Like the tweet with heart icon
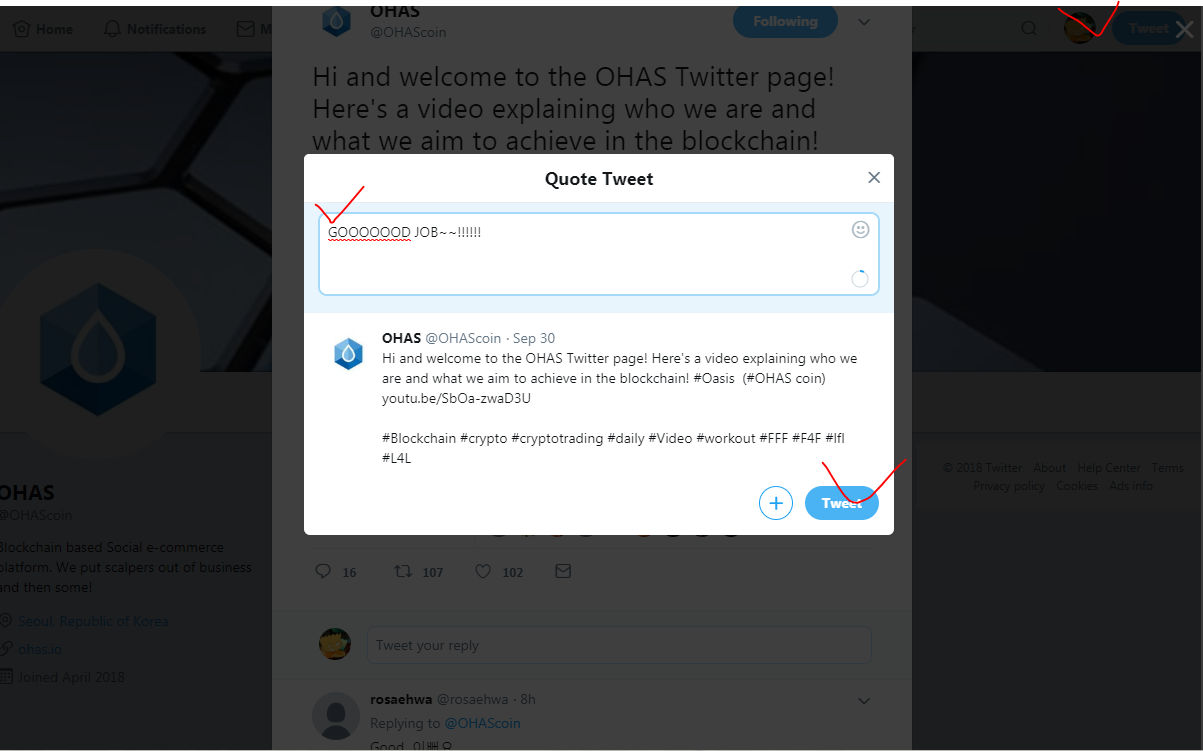1203x751 pixels. (483, 572)
